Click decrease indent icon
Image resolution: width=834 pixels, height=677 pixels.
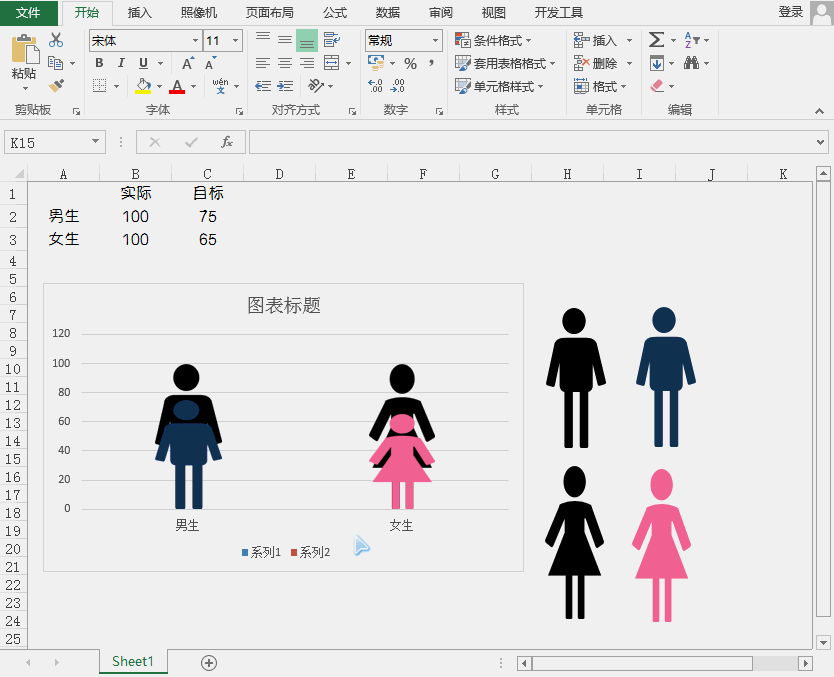[x=263, y=86]
